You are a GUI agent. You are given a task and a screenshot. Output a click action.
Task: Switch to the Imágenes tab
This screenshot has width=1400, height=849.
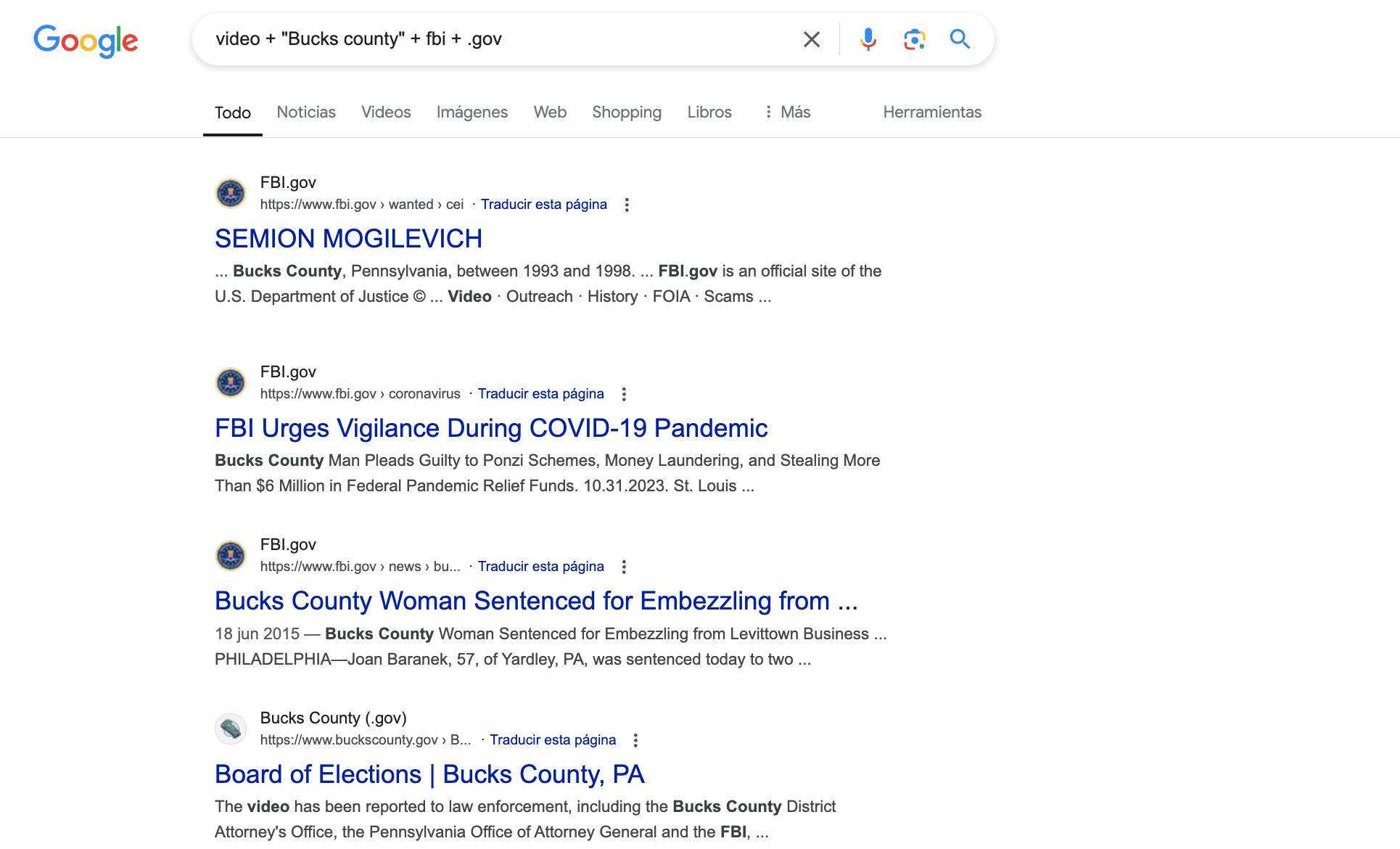[472, 112]
